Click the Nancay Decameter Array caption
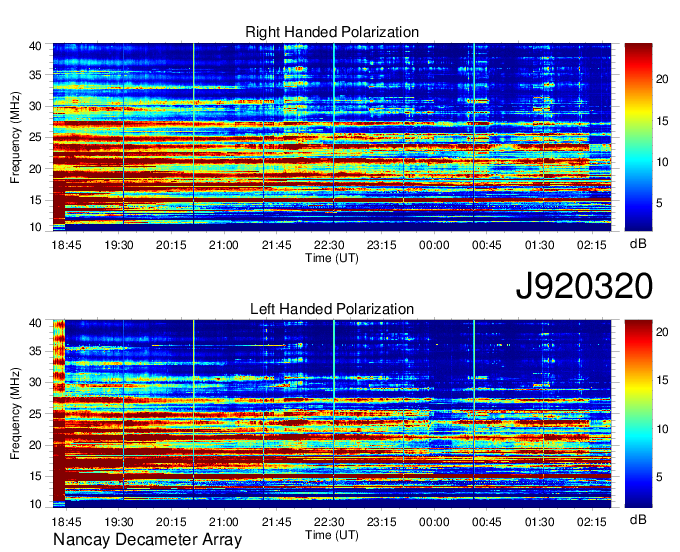 click(x=147, y=540)
